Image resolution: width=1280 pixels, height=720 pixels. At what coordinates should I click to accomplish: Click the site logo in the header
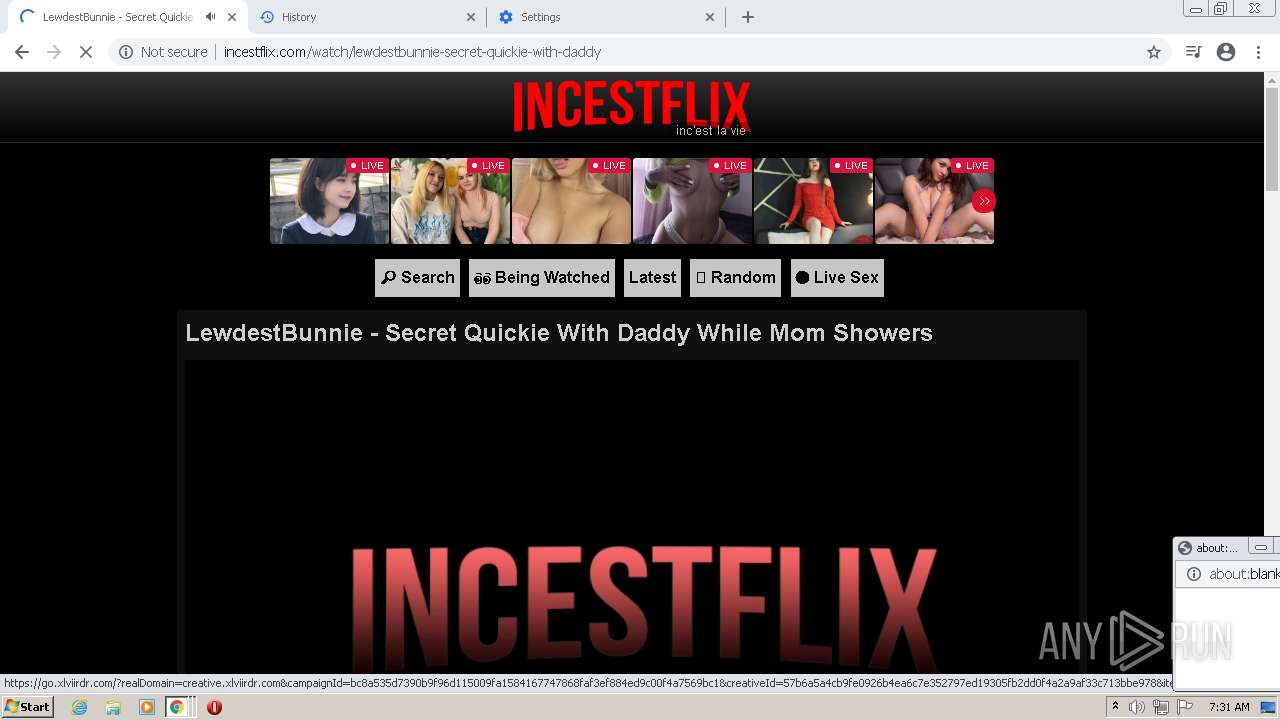[x=631, y=106]
